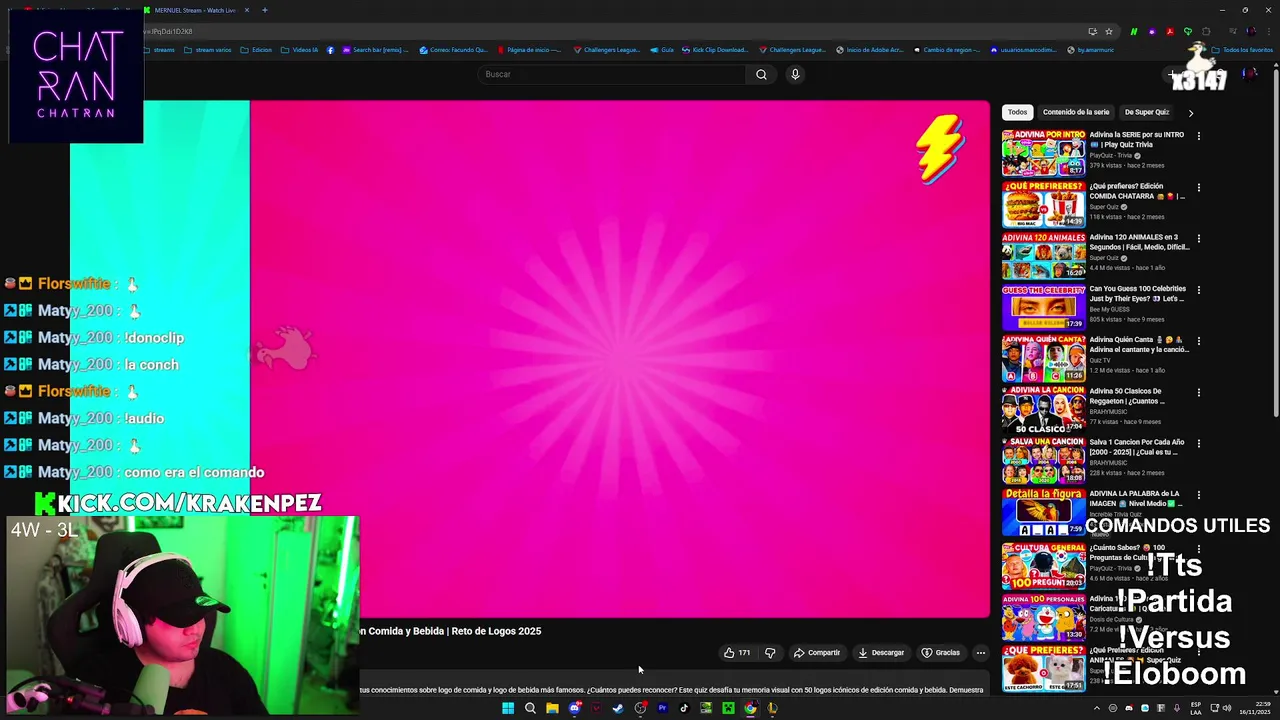
Task: Show next filter chips with arrow
Action: [1190, 113]
